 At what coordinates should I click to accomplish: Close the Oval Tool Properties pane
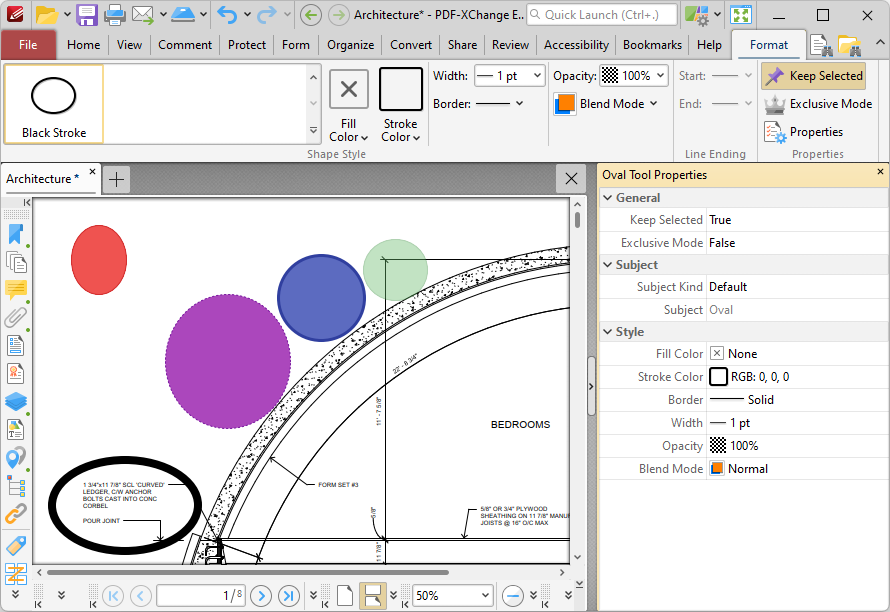[880, 171]
